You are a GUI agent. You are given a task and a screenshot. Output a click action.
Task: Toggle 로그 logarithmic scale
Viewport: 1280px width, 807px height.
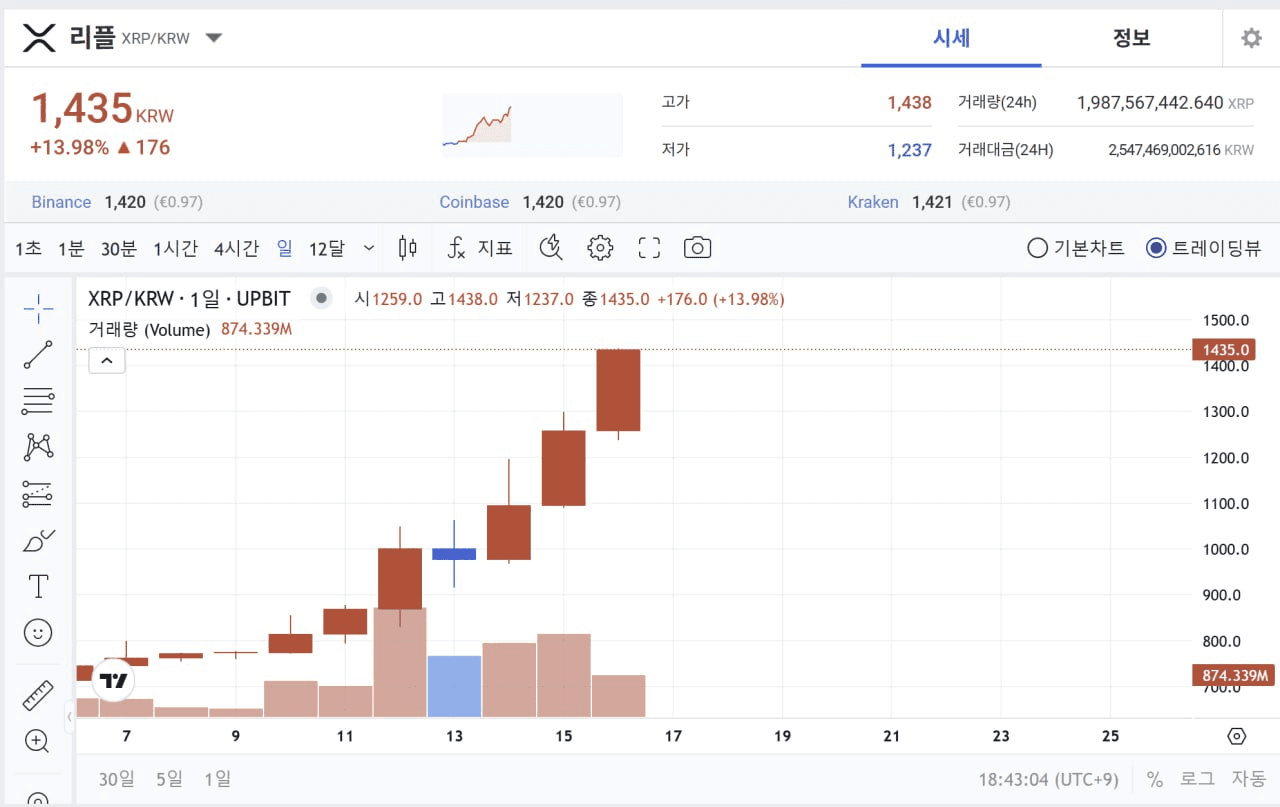(x=1197, y=779)
